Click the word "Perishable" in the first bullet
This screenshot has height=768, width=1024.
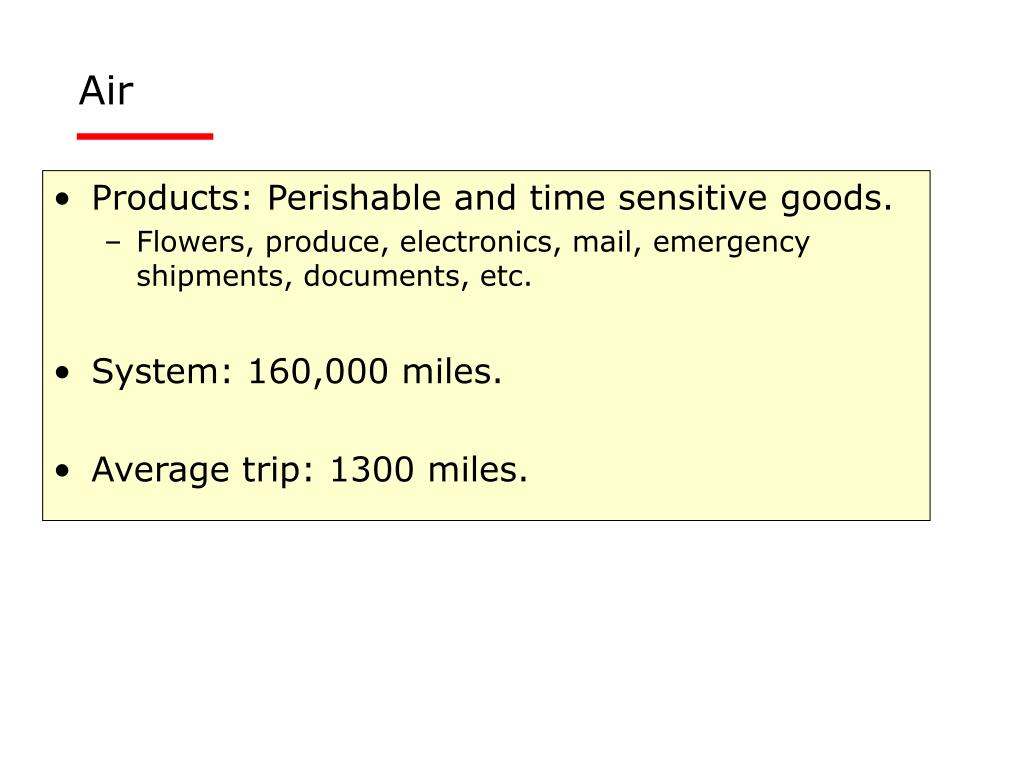pyautogui.click(x=354, y=198)
